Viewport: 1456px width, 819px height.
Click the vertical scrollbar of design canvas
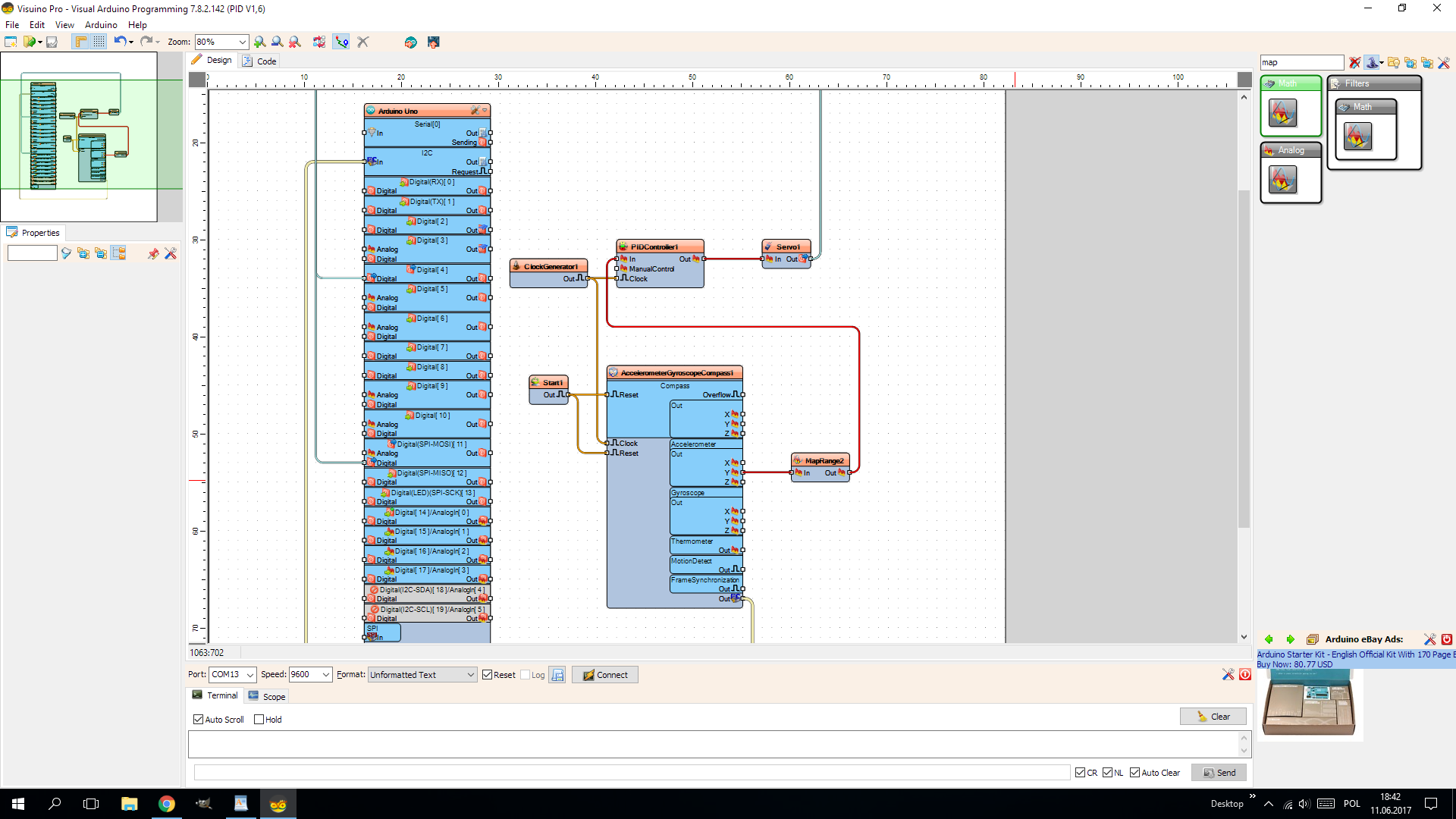point(1244,356)
